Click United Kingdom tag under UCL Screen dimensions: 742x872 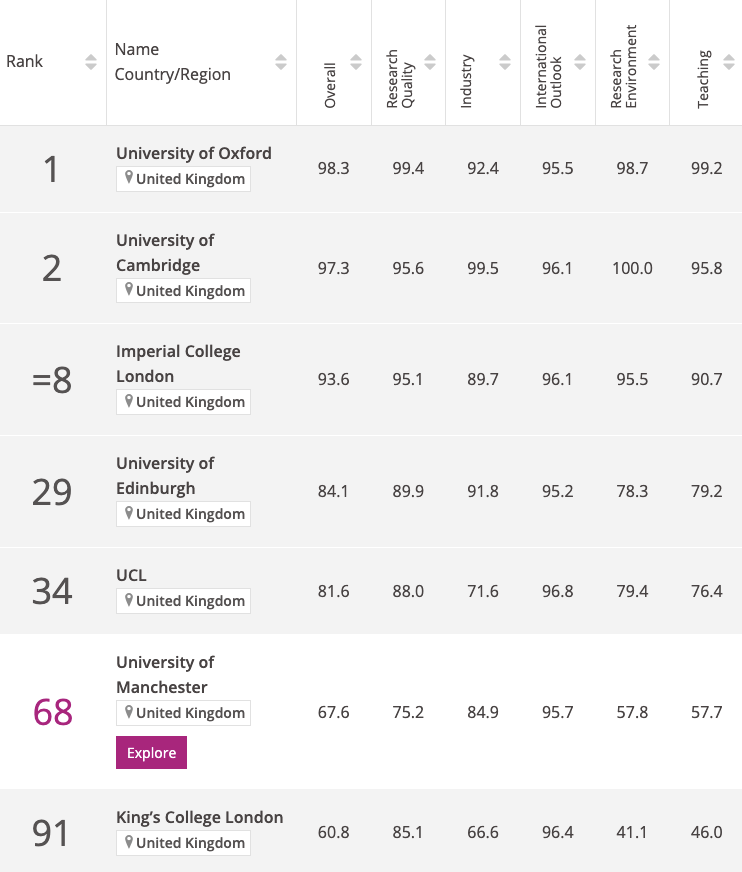click(184, 601)
